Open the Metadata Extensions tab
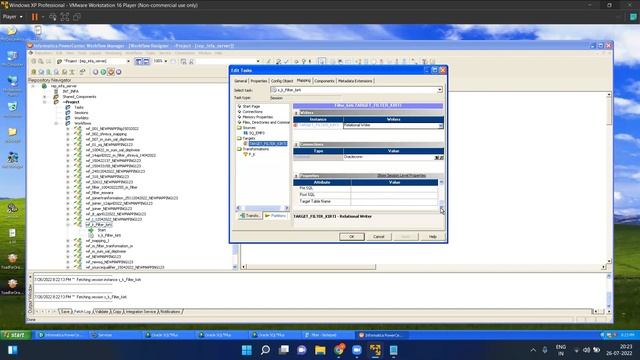The height and width of the screenshot is (360, 640). (355, 81)
